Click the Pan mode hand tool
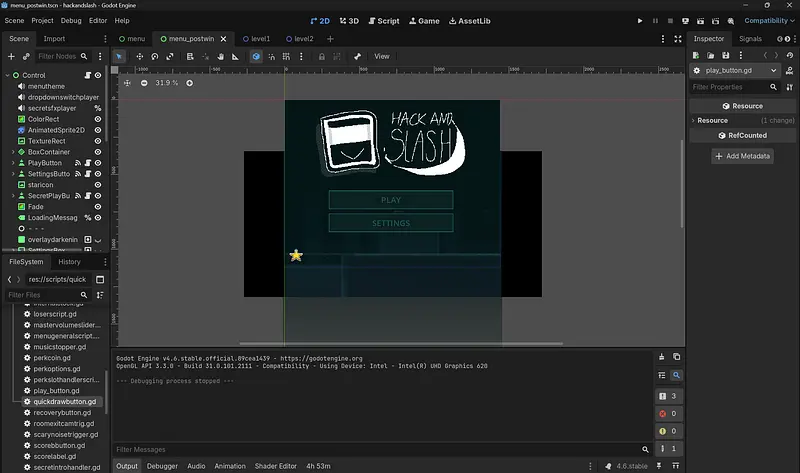The image size is (800, 473). click(x=221, y=56)
